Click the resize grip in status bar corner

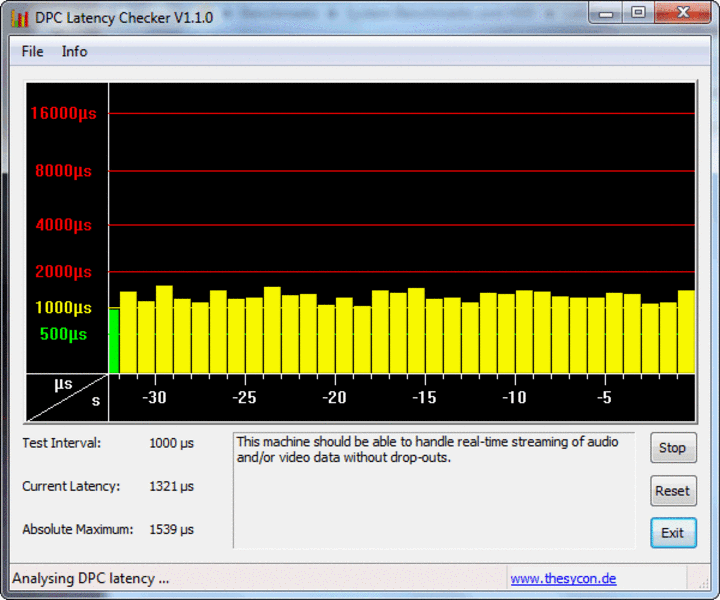(703, 583)
